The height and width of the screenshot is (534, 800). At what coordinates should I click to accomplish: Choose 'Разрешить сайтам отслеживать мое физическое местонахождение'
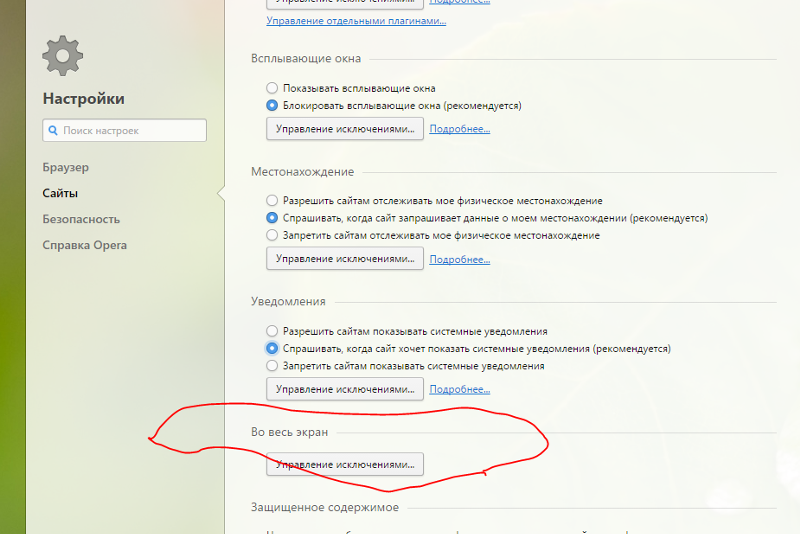tap(272, 200)
